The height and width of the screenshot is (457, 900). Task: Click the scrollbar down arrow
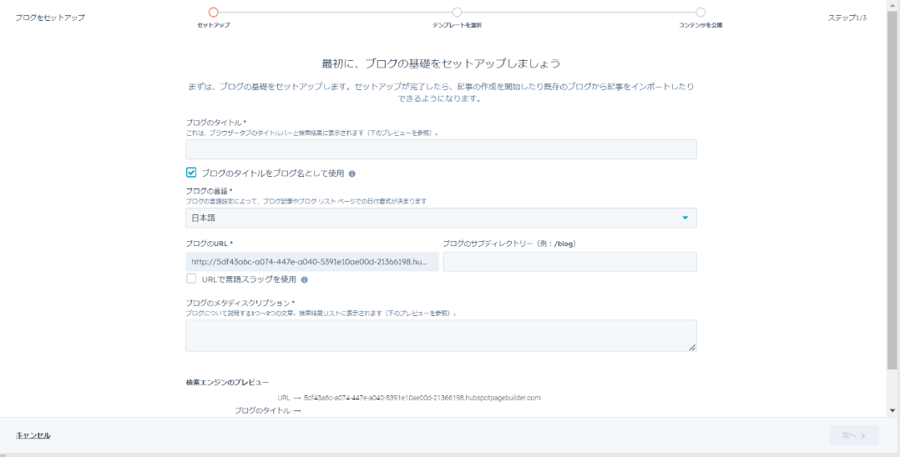tap(892, 410)
